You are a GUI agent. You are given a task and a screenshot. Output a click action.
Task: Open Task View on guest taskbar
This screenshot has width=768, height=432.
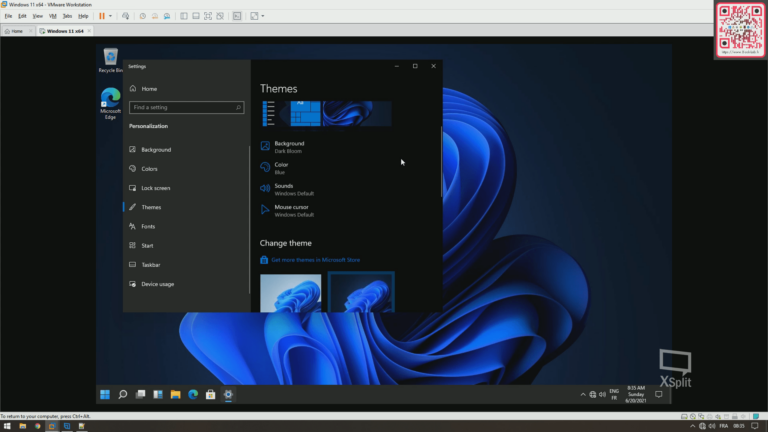(x=141, y=394)
